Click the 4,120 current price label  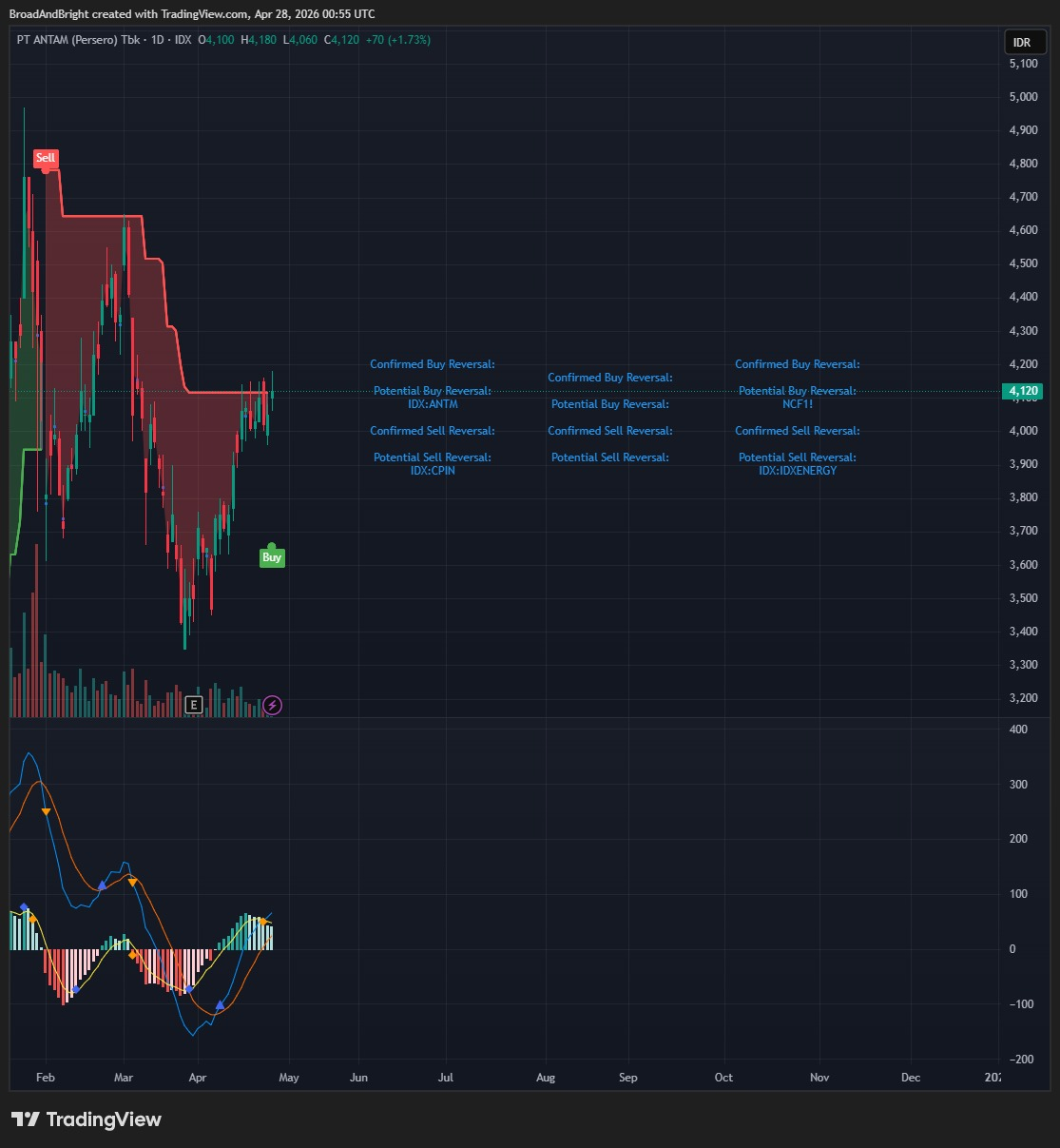pyautogui.click(x=1023, y=391)
